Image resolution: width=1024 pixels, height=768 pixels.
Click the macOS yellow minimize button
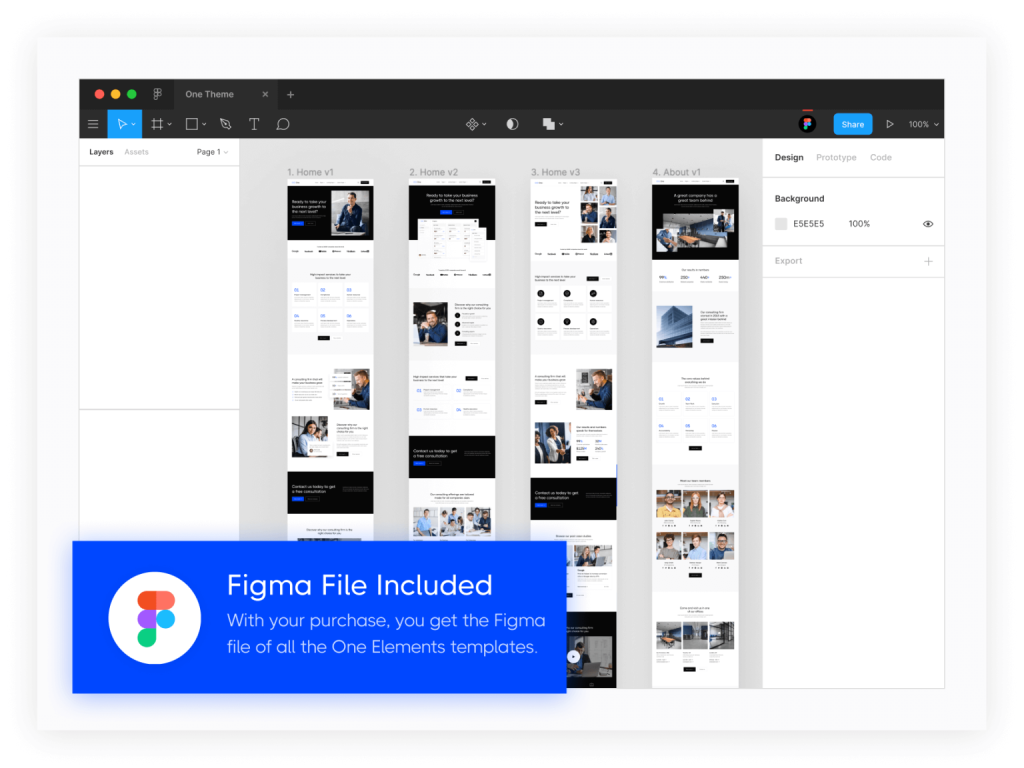pyautogui.click(x=116, y=94)
